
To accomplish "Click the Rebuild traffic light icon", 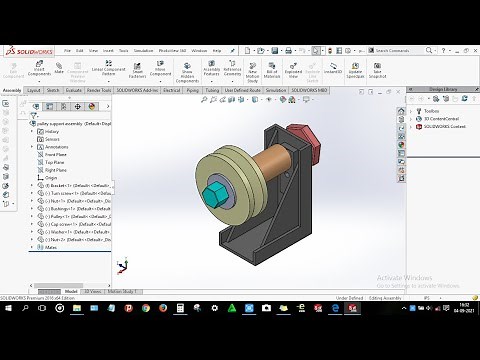I will coord(330,51).
